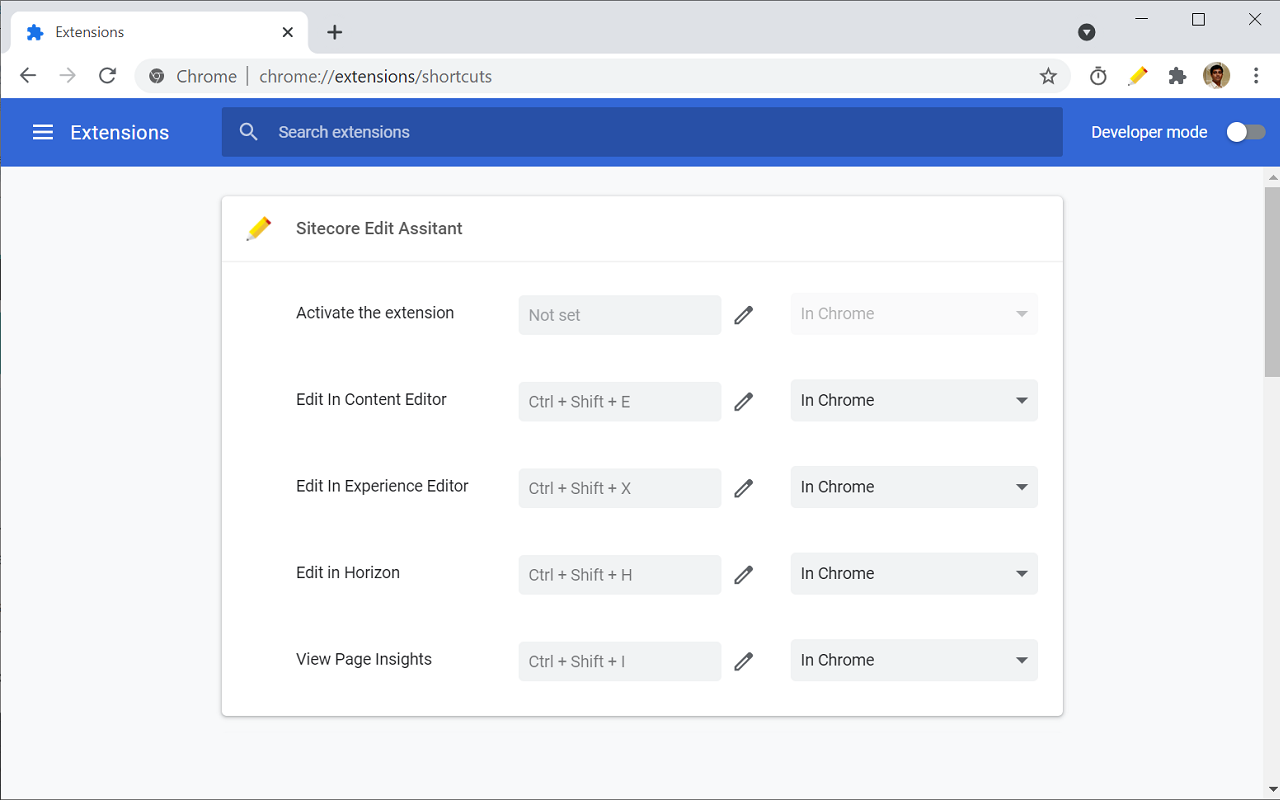
Task: Edit shortcut for Edit In Content Editor
Action: coord(743,401)
